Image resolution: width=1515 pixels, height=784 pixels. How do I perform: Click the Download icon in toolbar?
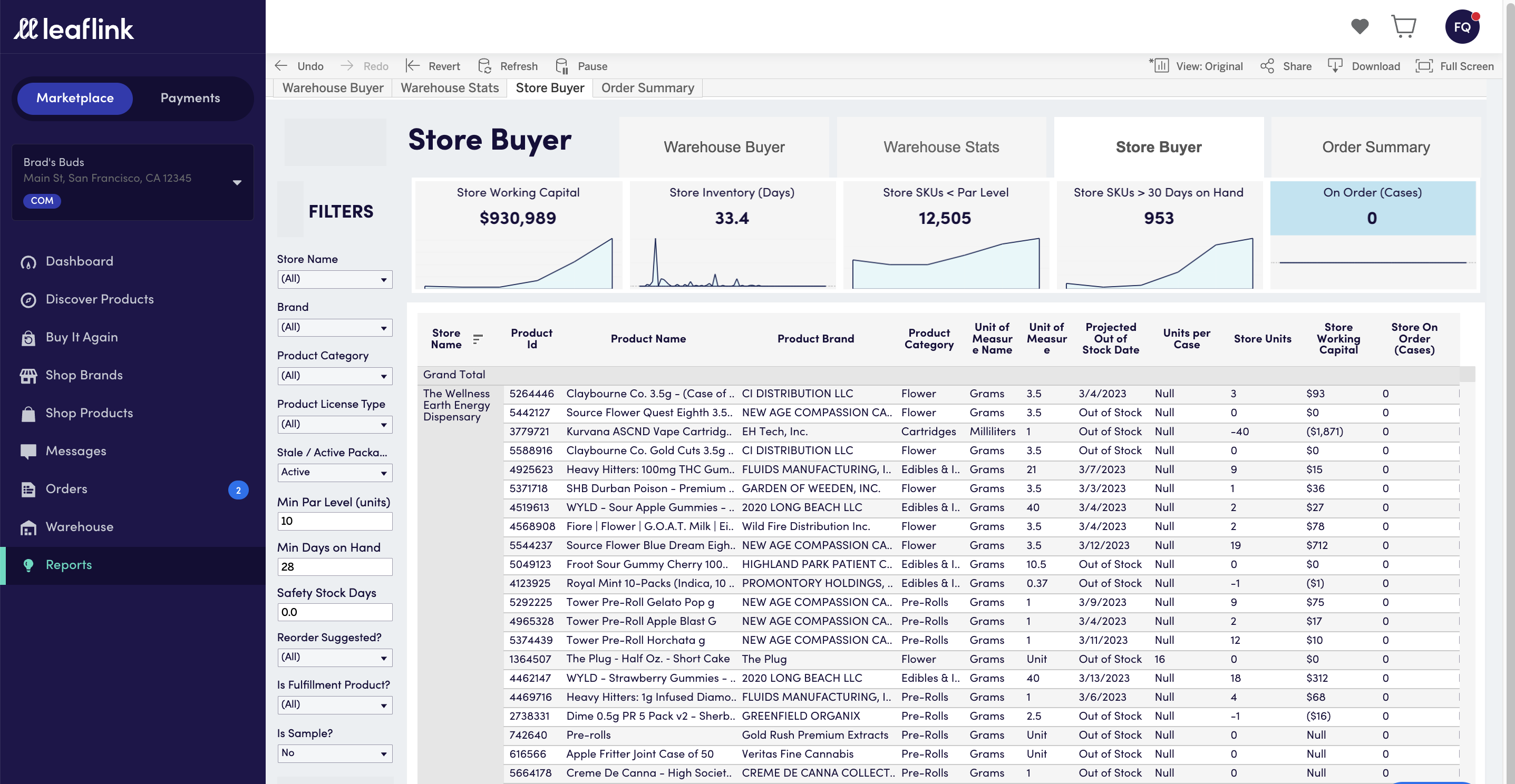(x=1335, y=66)
